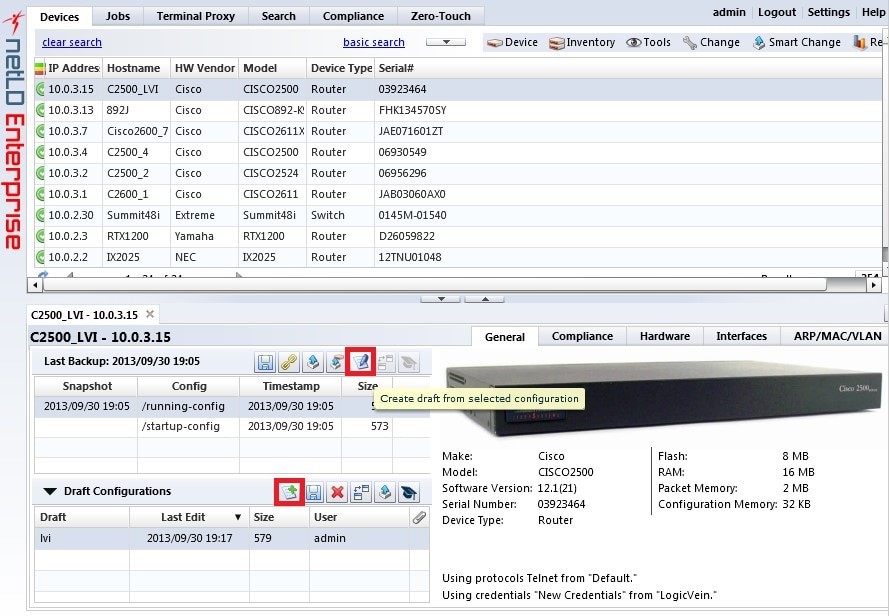Click the blue arrow icon beside the chain link
Image resolution: width=889 pixels, height=616 pixels.
tap(313, 362)
